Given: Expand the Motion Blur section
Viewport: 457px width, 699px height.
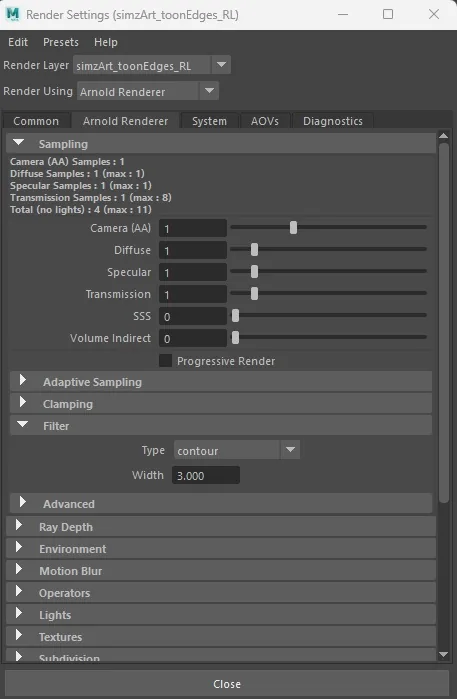Looking at the screenshot, I should point(221,571).
